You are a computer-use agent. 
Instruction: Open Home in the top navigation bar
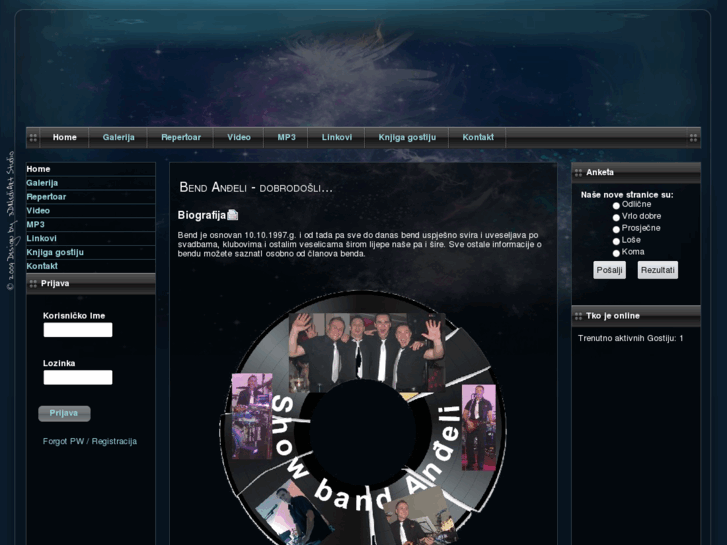click(x=64, y=137)
